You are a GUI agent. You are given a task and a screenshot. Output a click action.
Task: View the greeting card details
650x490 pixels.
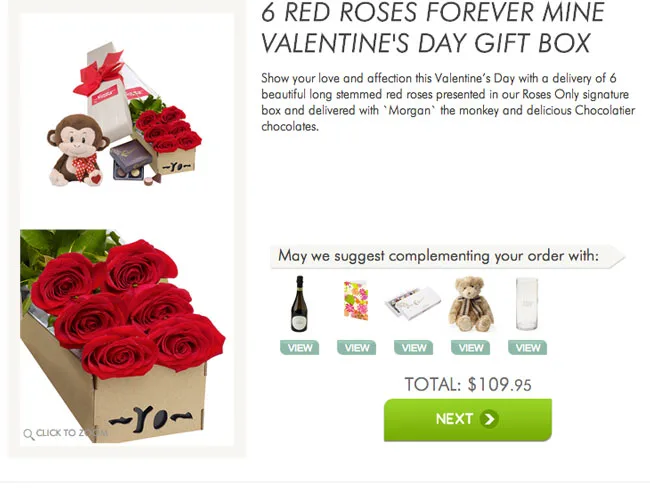coord(356,348)
